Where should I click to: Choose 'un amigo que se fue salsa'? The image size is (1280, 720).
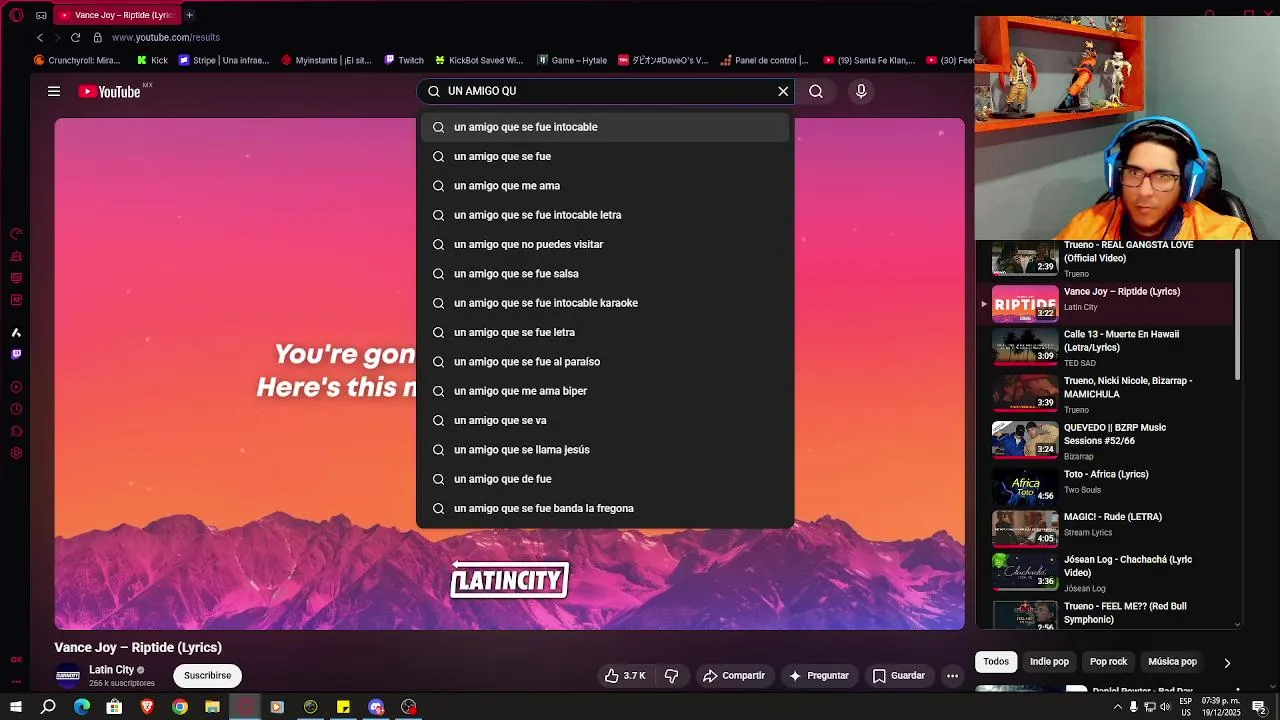click(x=605, y=274)
